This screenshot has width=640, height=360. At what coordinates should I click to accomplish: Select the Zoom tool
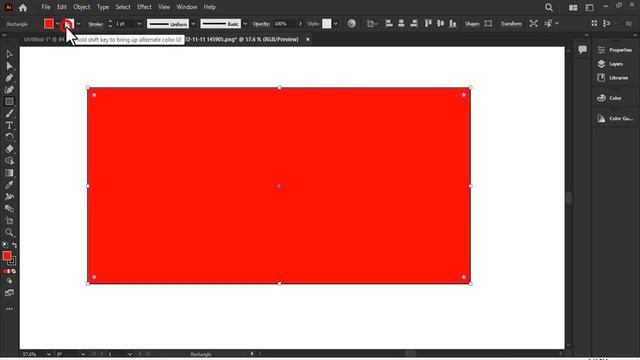tap(9, 232)
